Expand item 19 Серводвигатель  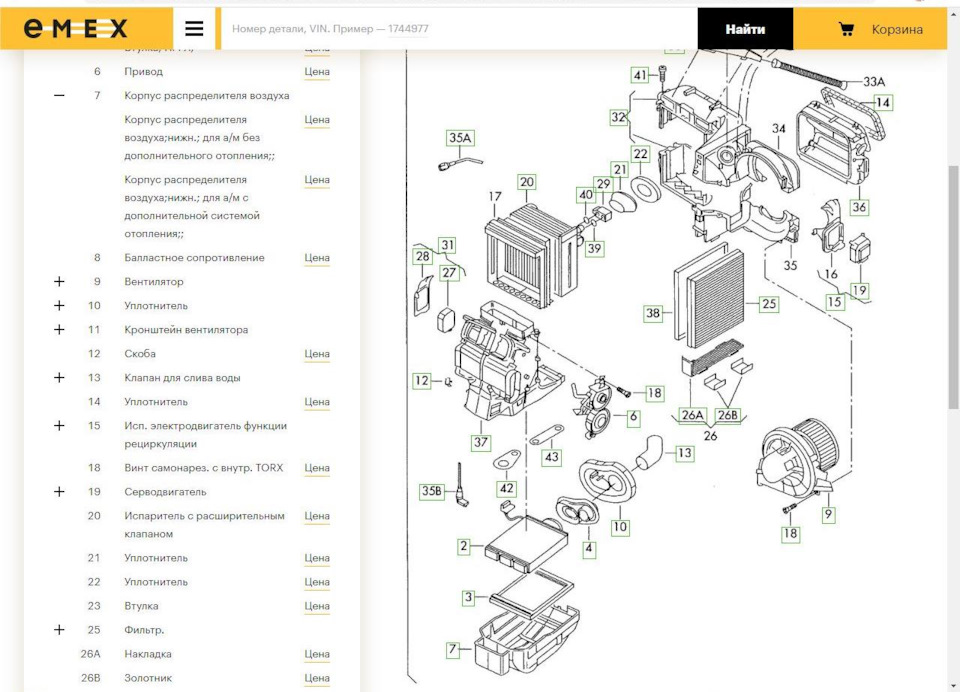click(59, 492)
